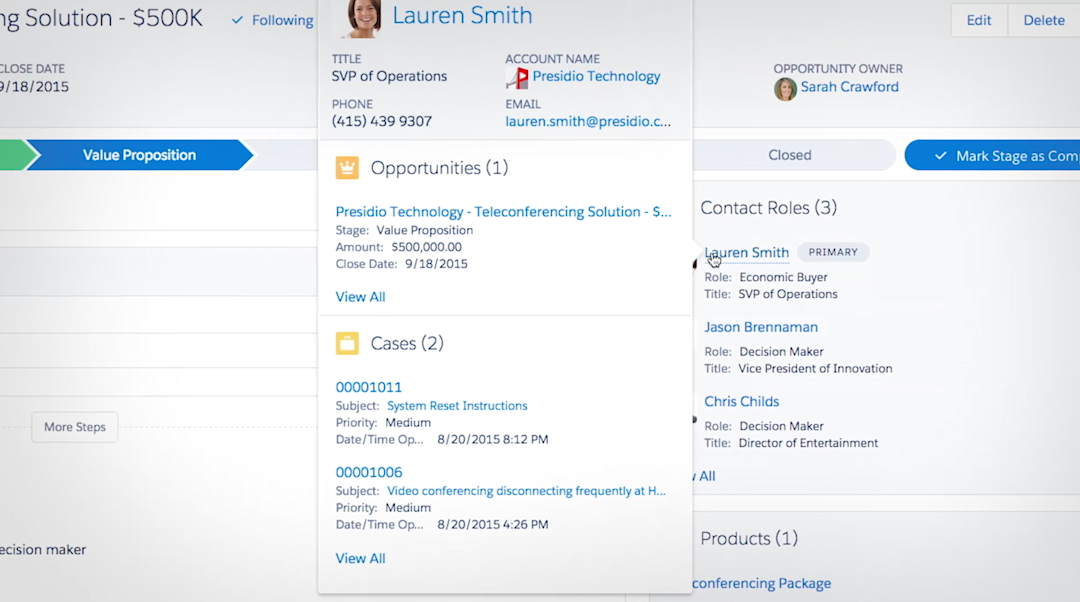This screenshot has height=602, width=1080.
Task: Click the SVP of Operations title in popup
Action: [x=389, y=76]
